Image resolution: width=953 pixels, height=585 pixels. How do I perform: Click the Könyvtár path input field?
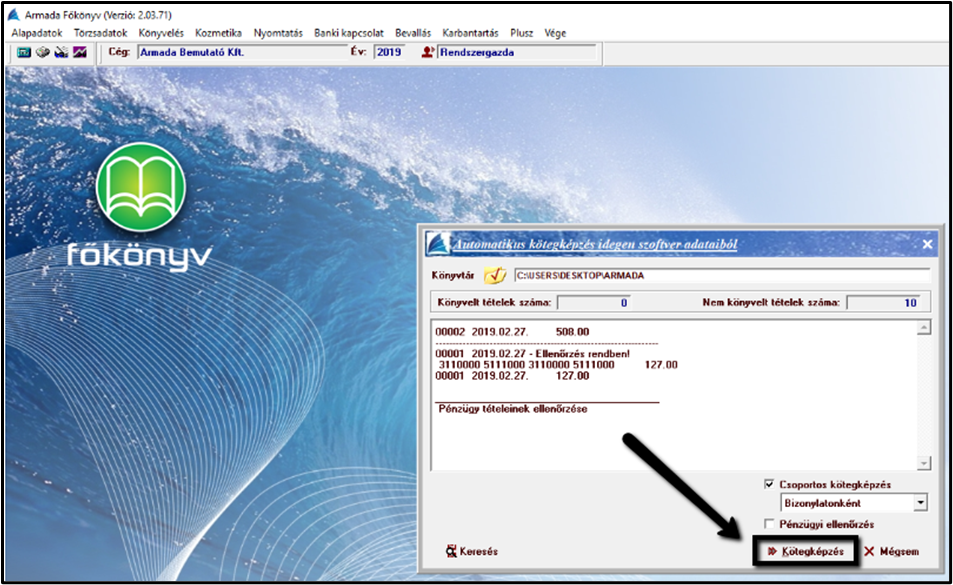(722, 276)
